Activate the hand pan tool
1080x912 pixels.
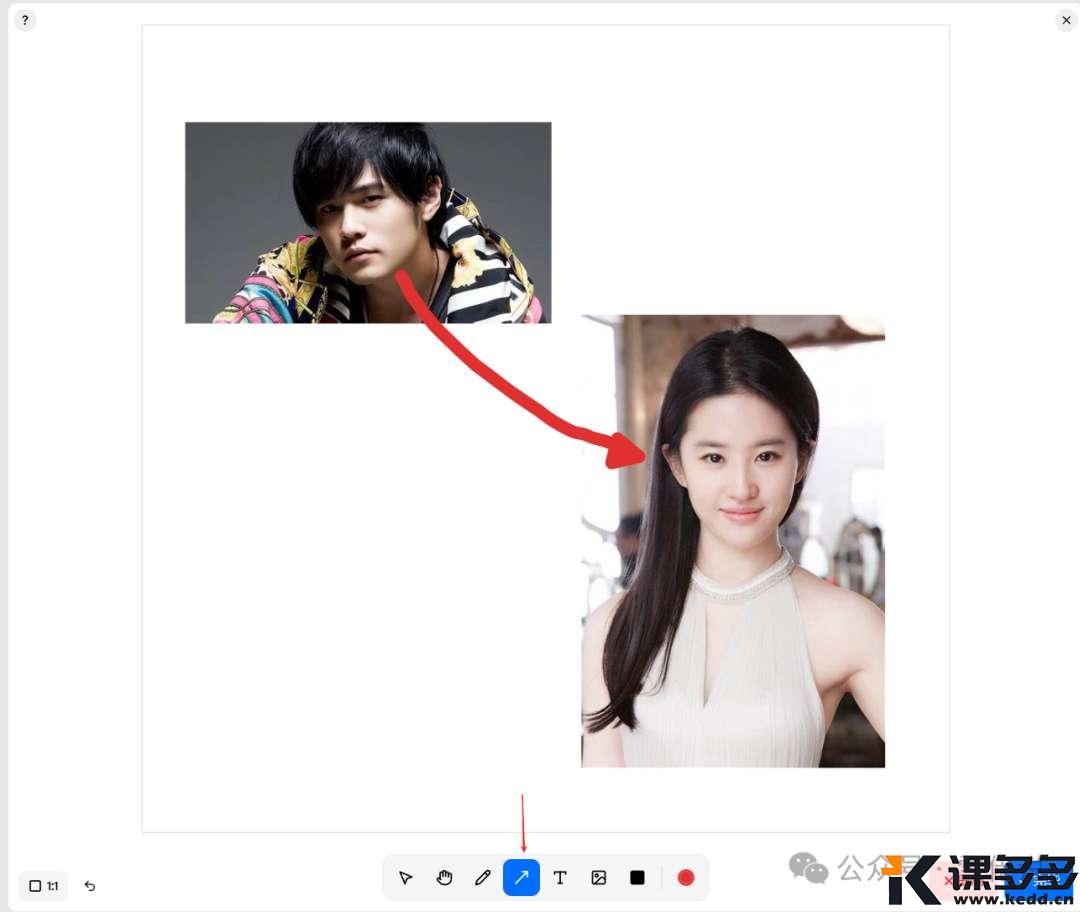pyautogui.click(x=444, y=878)
